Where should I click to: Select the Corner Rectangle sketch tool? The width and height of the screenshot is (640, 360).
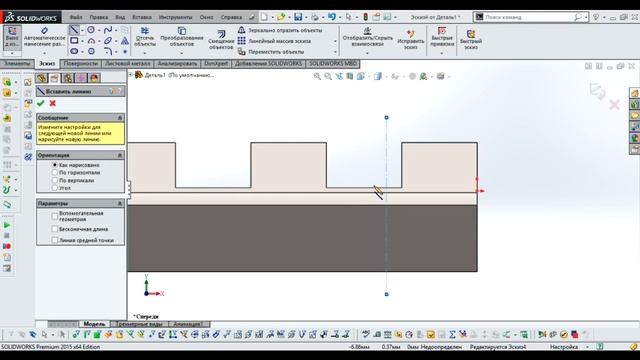click(74, 41)
